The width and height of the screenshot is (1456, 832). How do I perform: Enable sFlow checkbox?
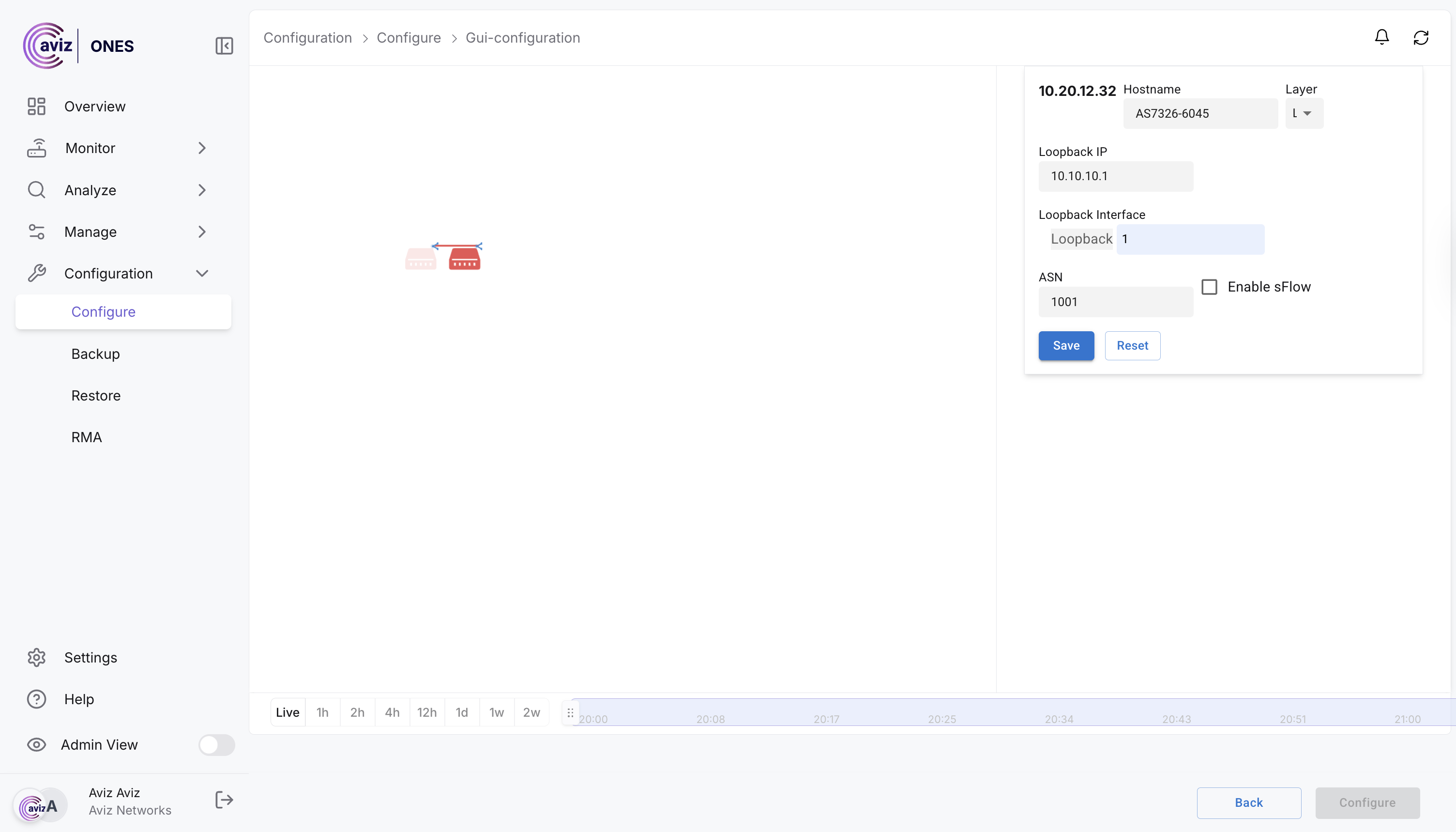click(x=1209, y=287)
